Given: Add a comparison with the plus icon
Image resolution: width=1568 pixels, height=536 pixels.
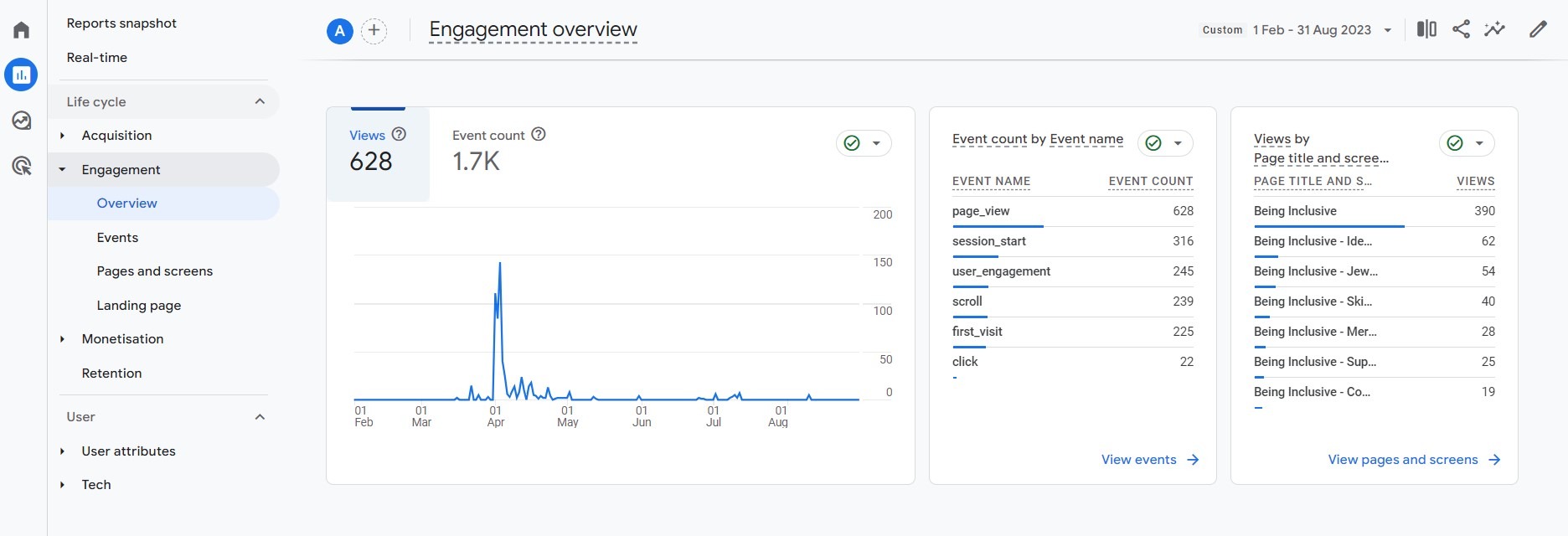Looking at the screenshot, I should 374,32.
